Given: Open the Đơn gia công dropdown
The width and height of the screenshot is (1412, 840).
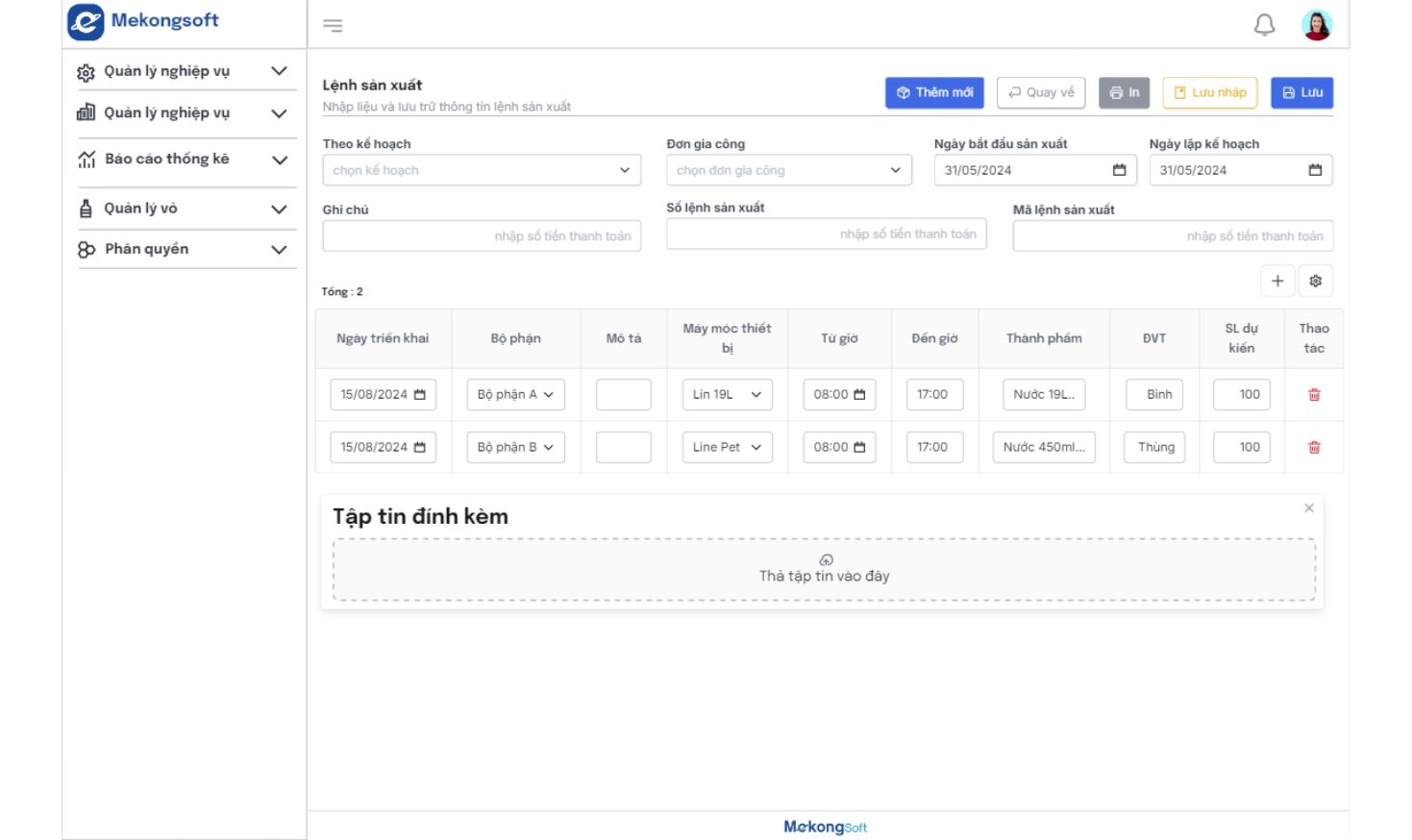Looking at the screenshot, I should (788, 170).
